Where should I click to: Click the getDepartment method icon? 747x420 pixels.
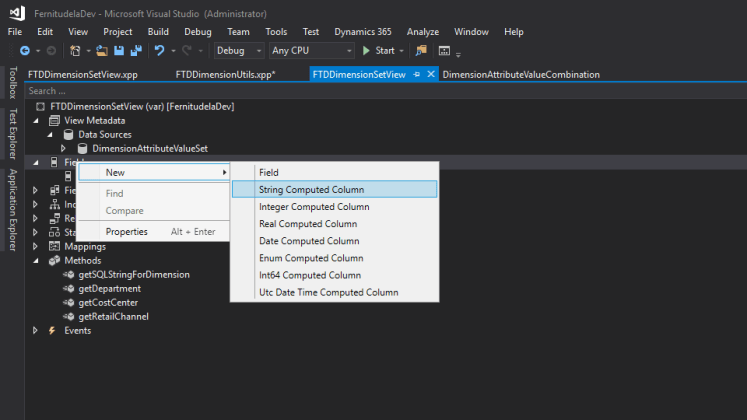pos(69,289)
